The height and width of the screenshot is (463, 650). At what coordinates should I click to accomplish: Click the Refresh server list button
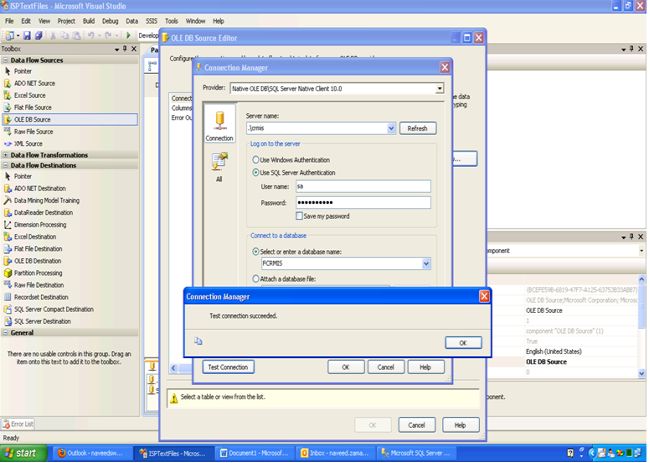tap(417, 128)
